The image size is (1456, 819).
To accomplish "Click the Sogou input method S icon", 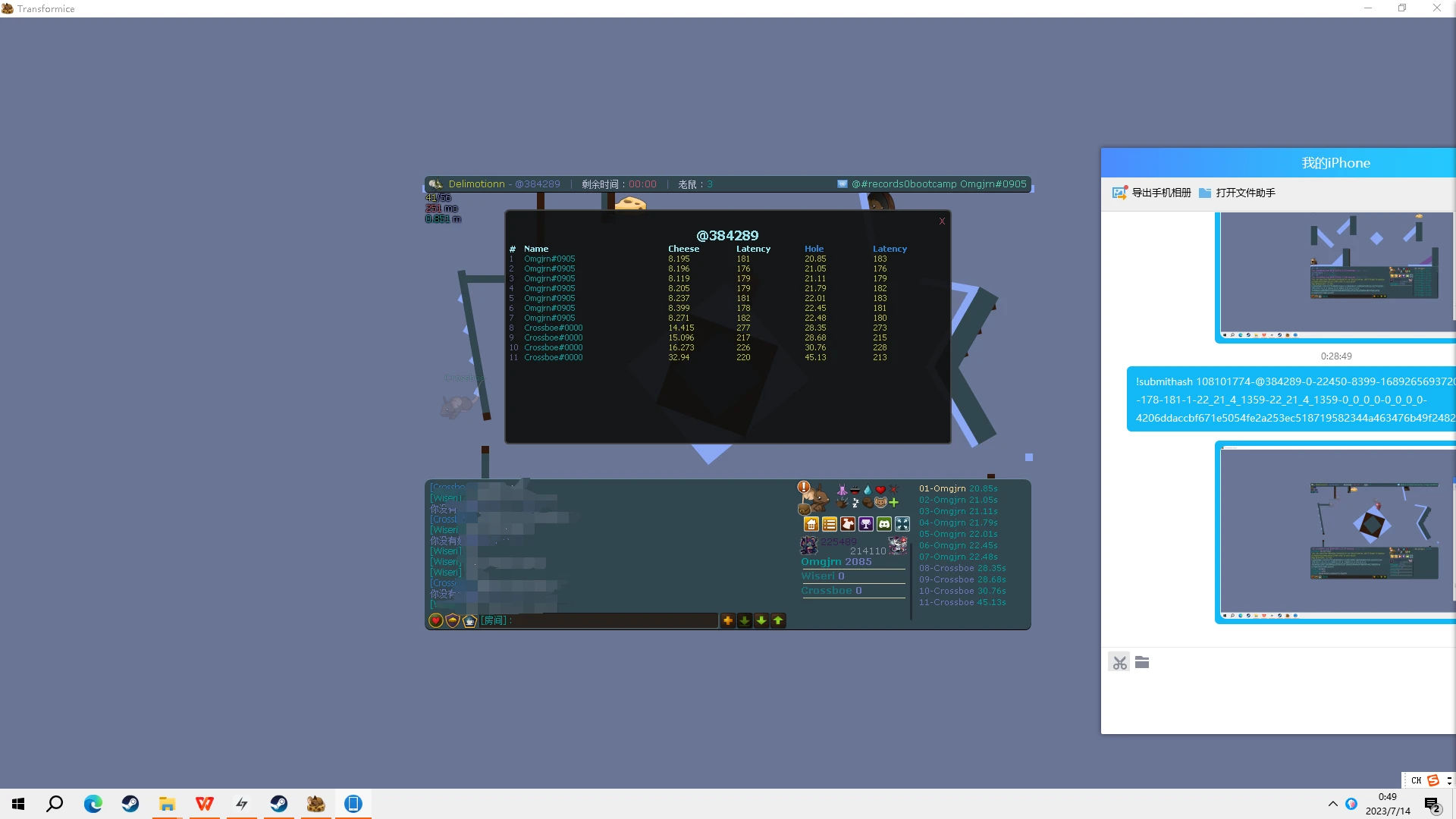I will click(x=1433, y=780).
